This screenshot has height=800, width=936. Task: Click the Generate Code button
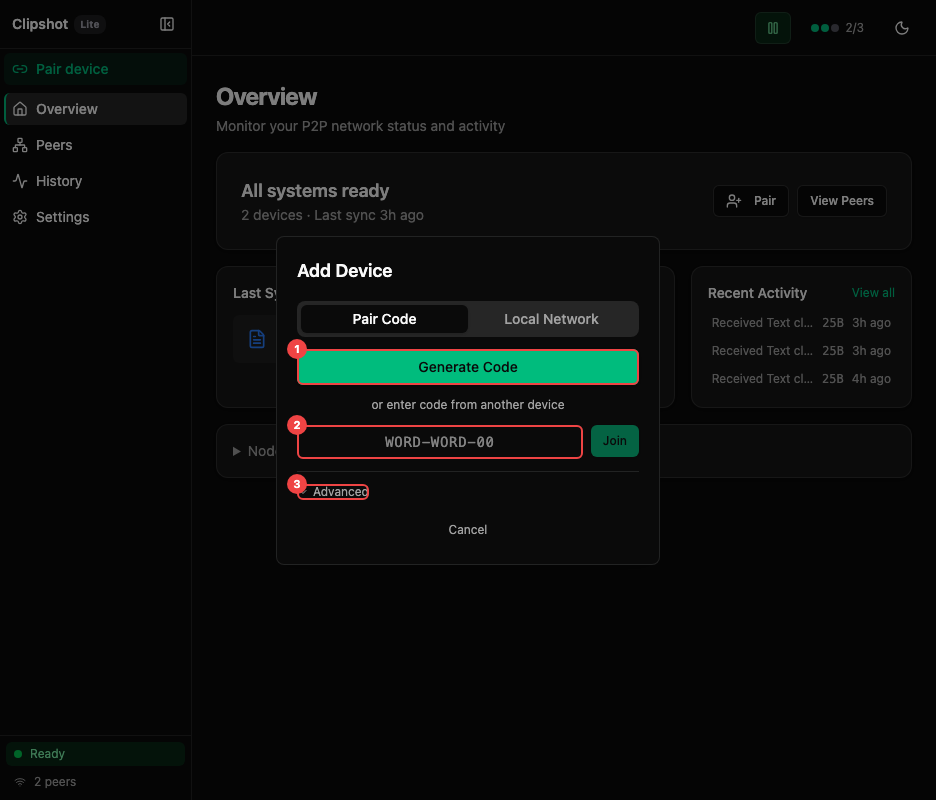pos(467,367)
